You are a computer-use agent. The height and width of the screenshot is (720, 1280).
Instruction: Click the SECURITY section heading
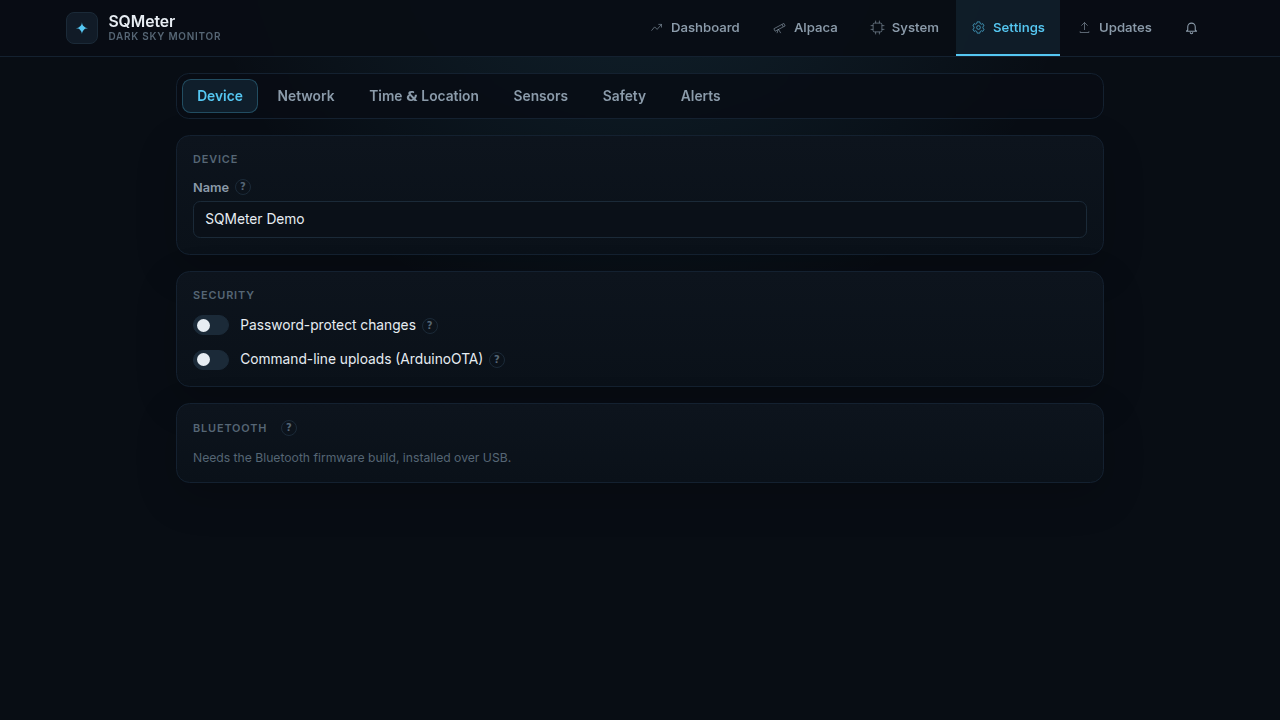click(x=224, y=295)
